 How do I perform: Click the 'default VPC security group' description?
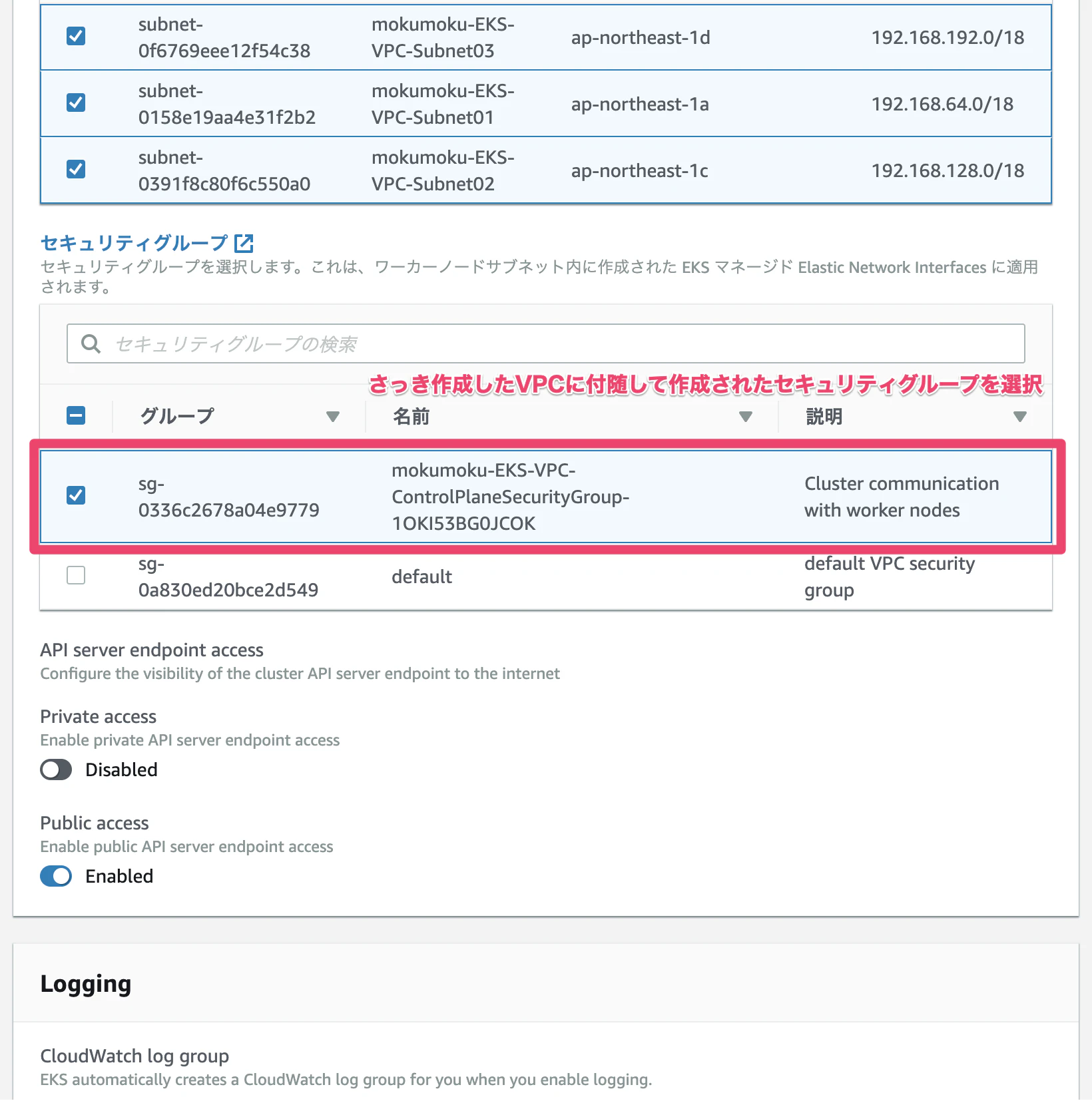pyautogui.click(x=889, y=576)
